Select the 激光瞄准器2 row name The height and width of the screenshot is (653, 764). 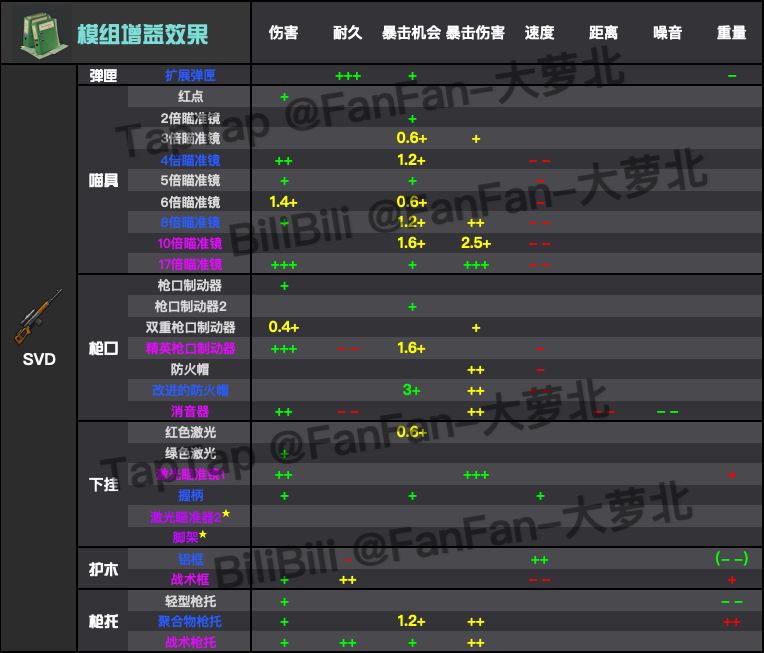186,517
